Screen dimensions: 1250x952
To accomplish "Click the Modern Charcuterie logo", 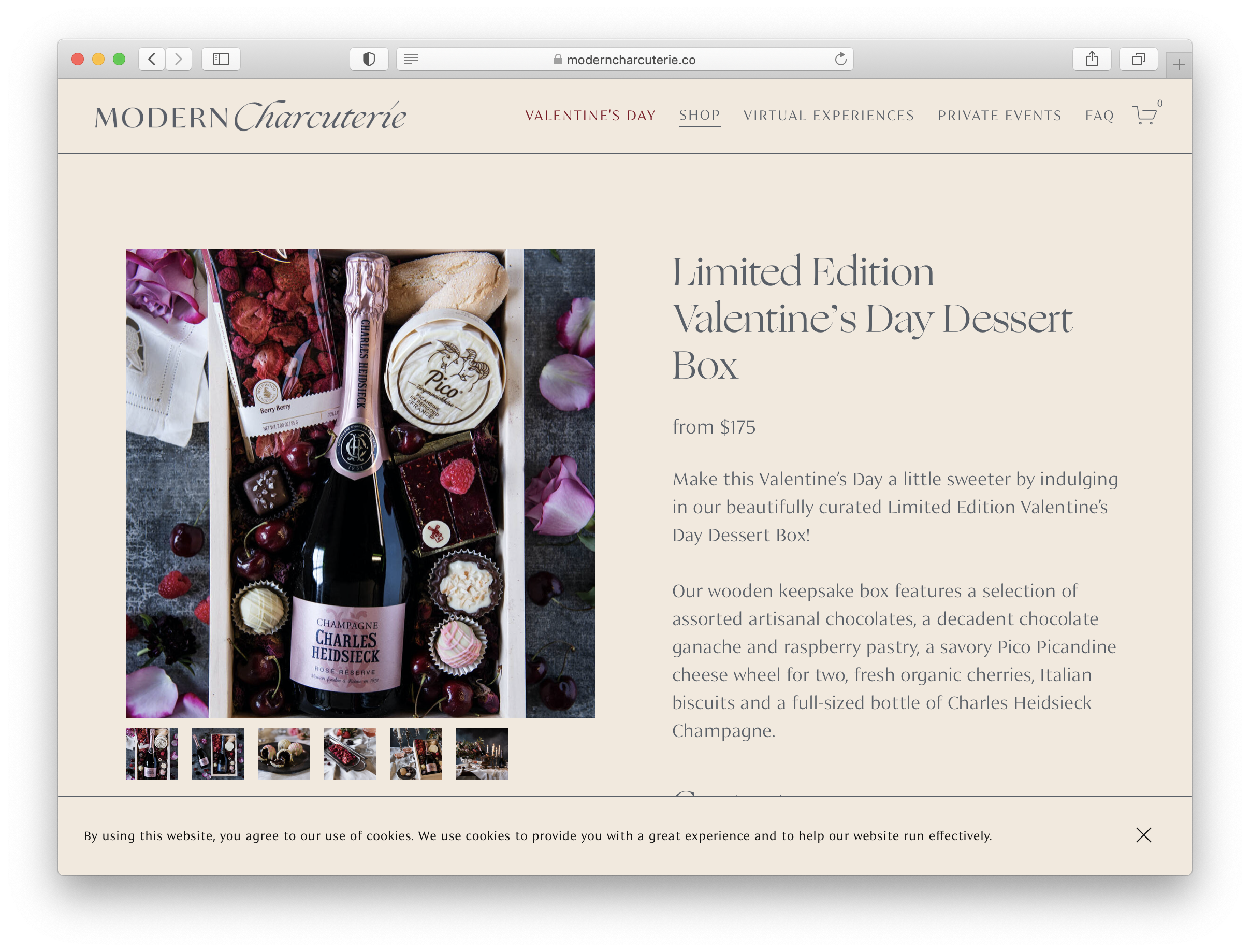I will click(250, 116).
